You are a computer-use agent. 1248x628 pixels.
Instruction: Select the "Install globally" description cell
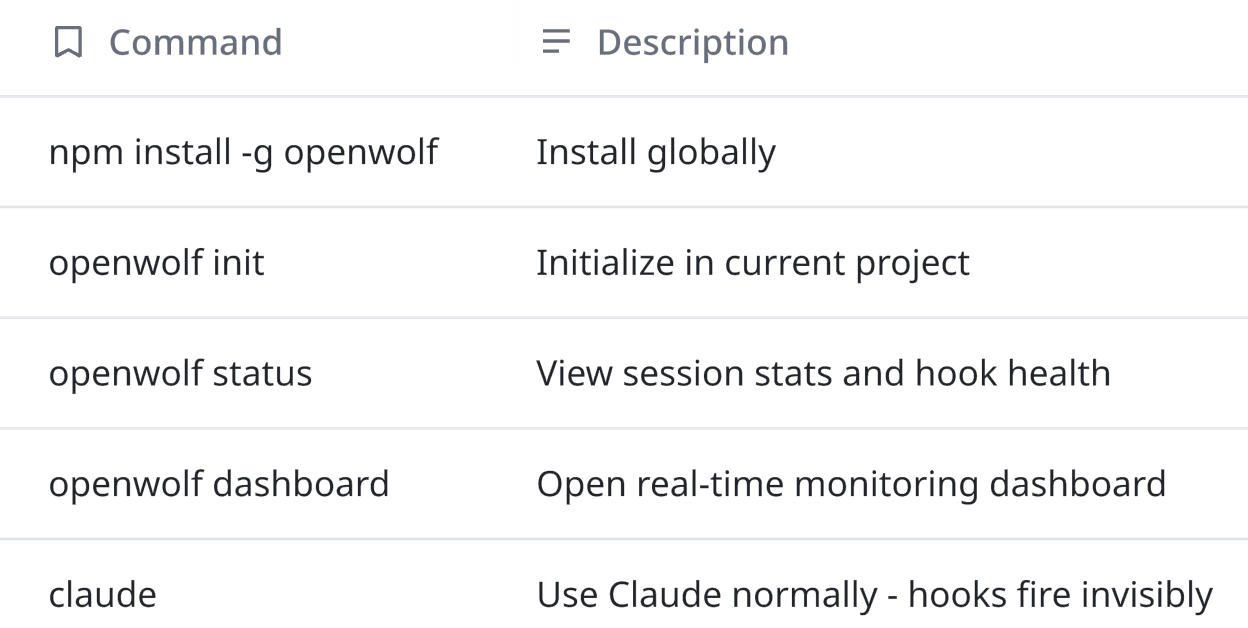[x=655, y=153]
